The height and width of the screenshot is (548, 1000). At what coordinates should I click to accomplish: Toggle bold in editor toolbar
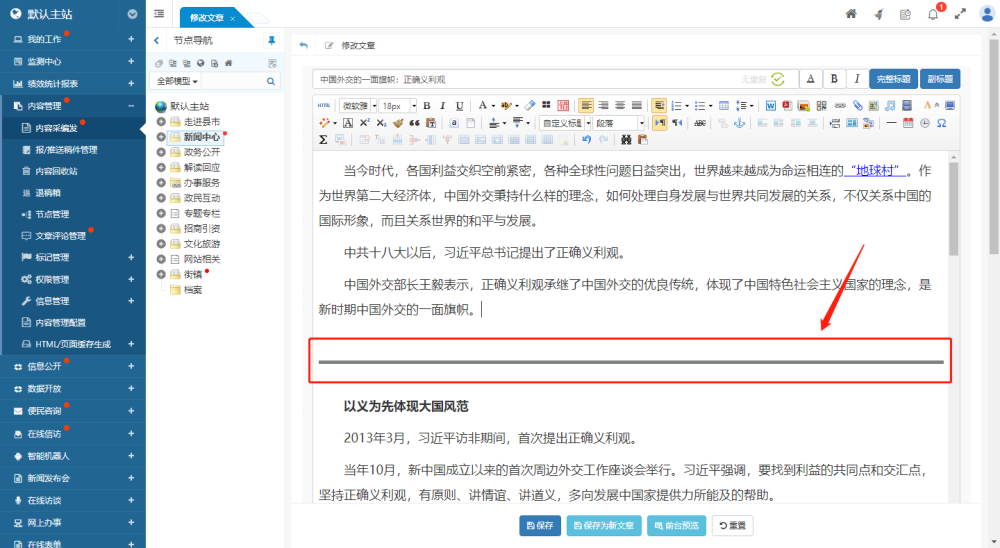pyautogui.click(x=426, y=105)
